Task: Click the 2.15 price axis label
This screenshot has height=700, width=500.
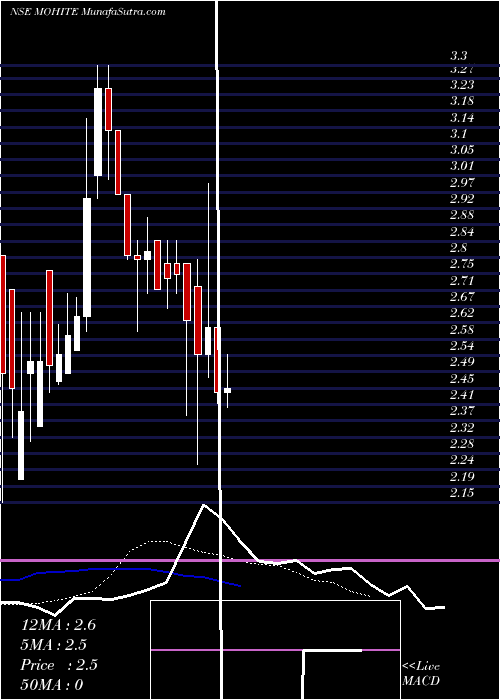Action: click(462, 492)
